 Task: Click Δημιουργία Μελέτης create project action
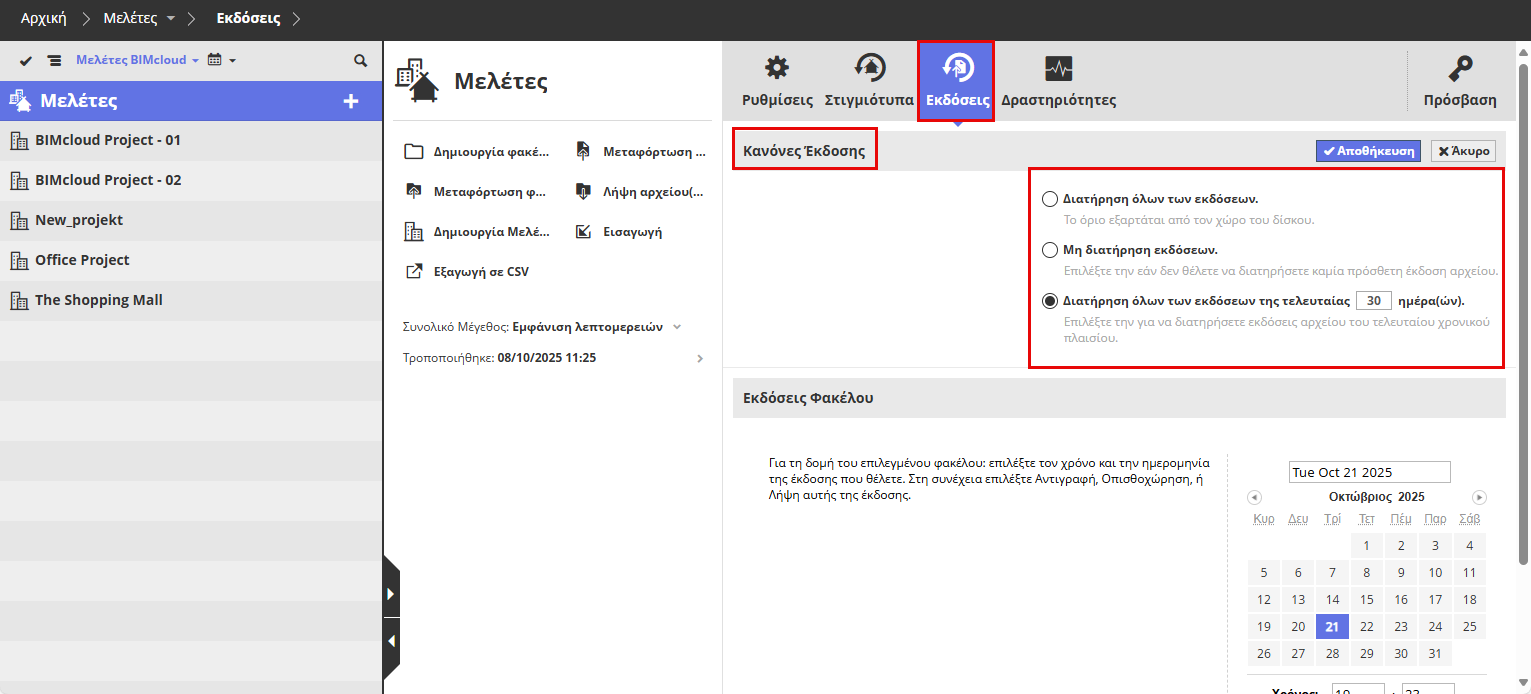point(477,231)
